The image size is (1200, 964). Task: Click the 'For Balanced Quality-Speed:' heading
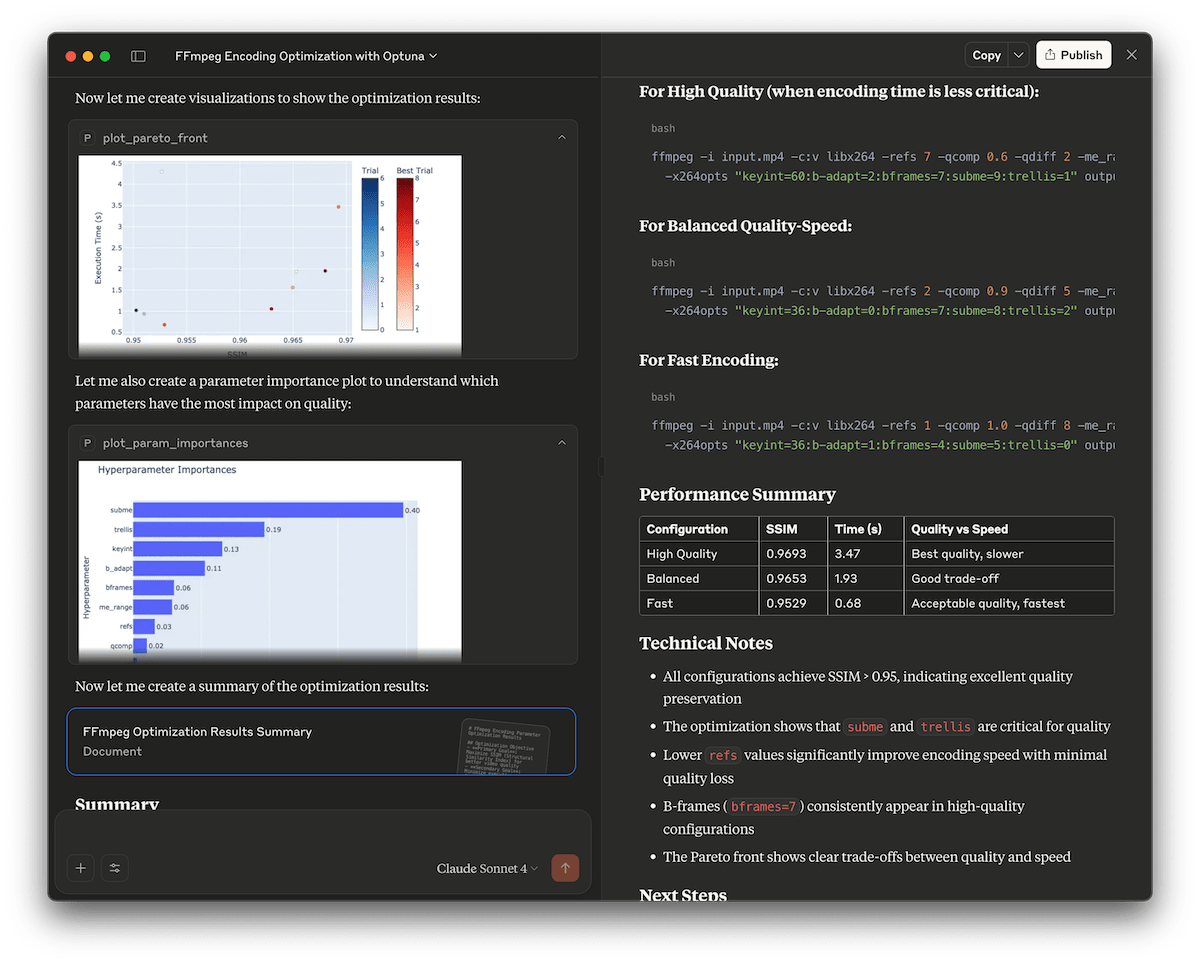[746, 226]
